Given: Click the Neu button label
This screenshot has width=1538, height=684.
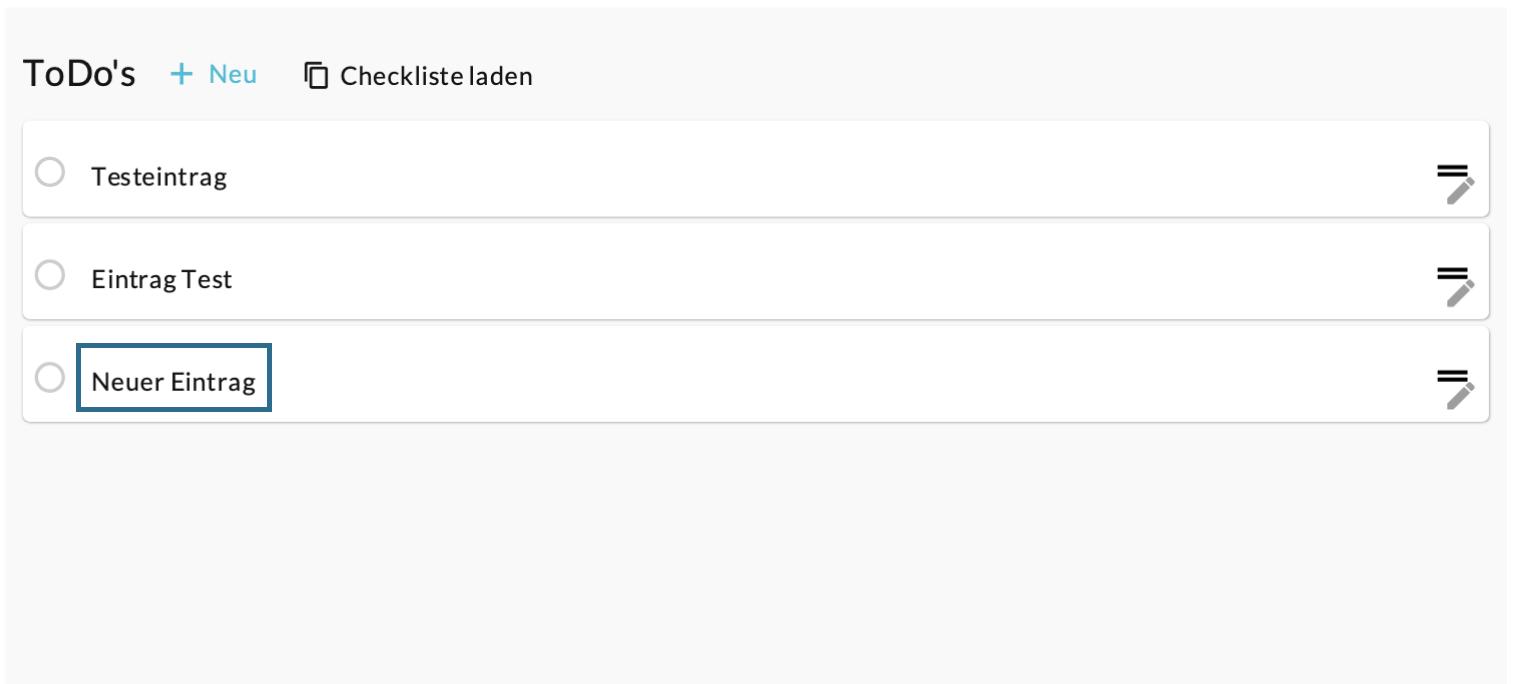Looking at the screenshot, I should pos(233,74).
